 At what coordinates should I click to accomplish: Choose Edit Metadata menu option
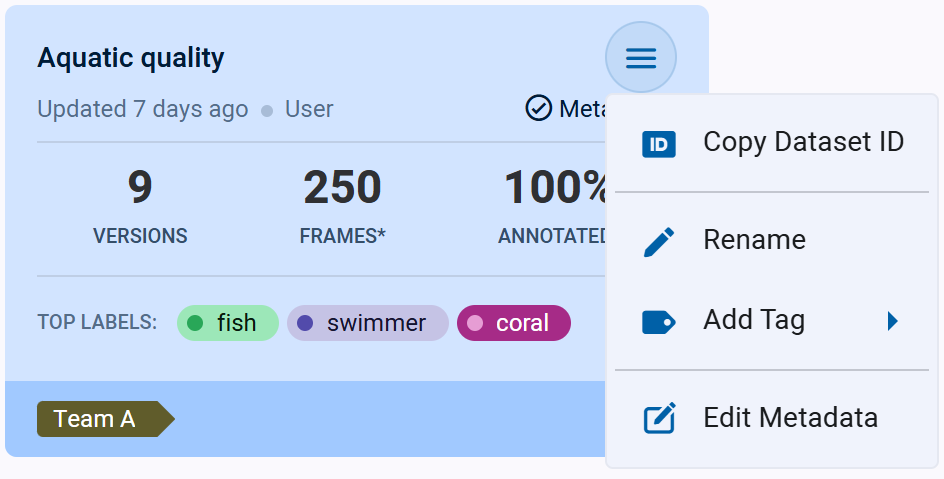tap(790, 417)
